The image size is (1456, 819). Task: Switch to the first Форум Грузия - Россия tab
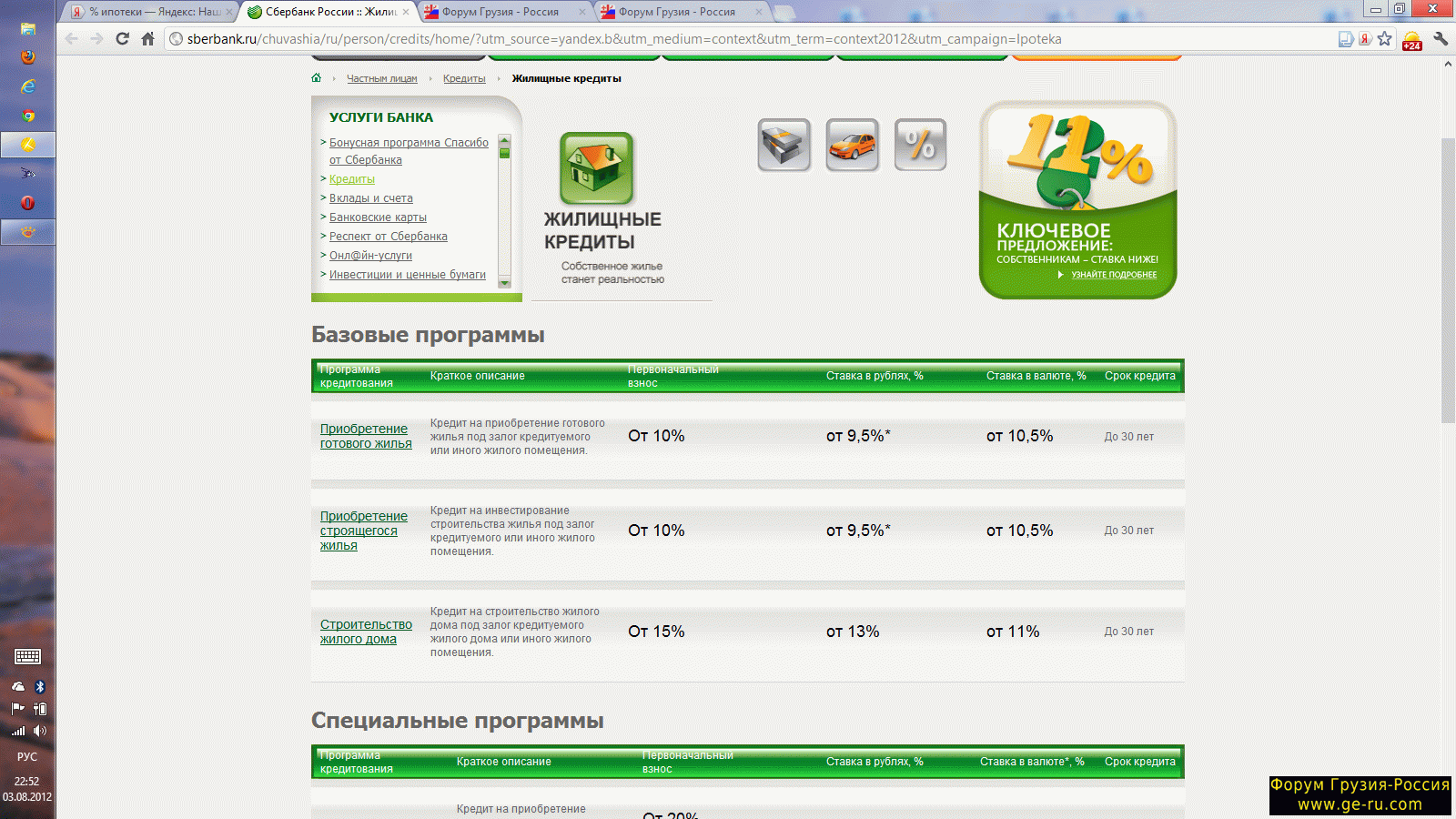[x=505, y=12]
